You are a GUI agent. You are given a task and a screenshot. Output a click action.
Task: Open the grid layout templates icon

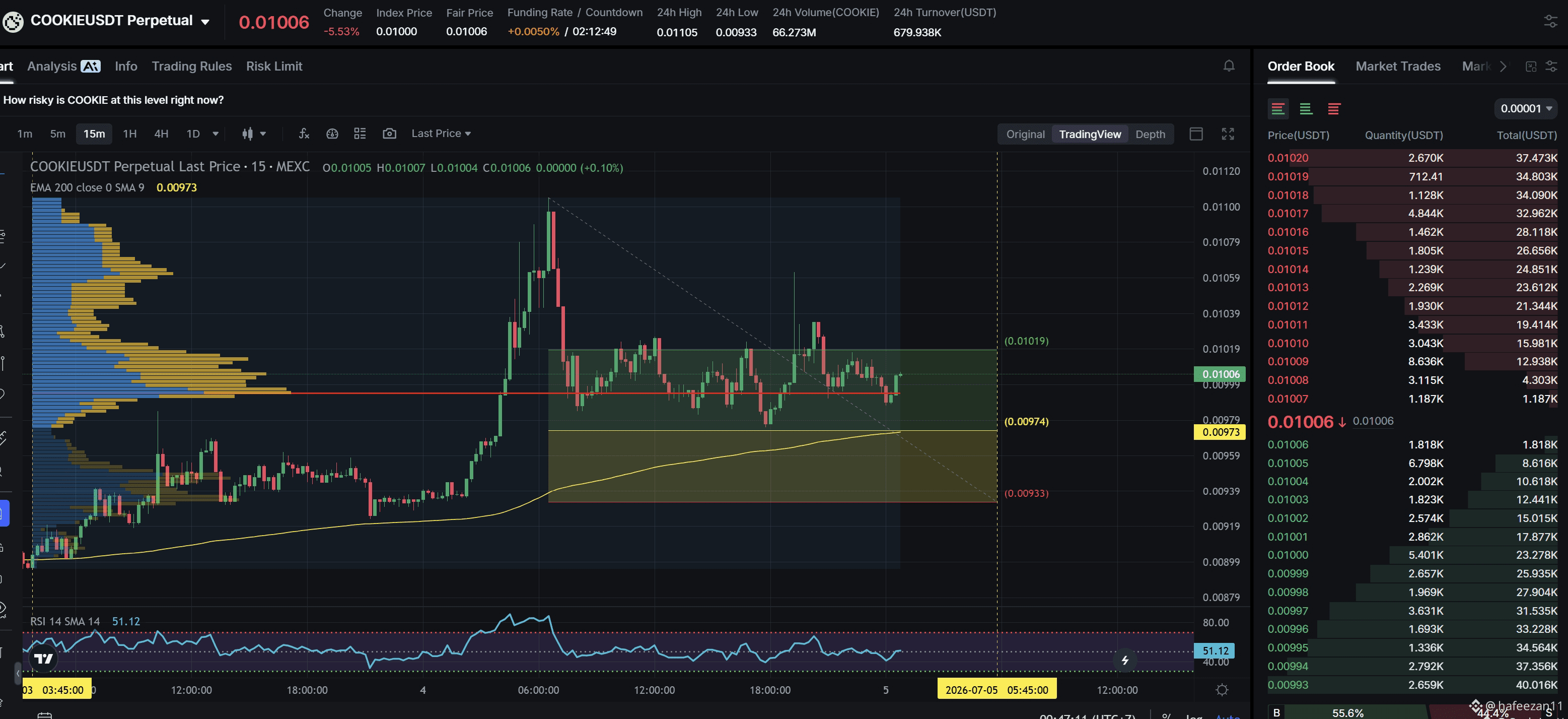360,134
